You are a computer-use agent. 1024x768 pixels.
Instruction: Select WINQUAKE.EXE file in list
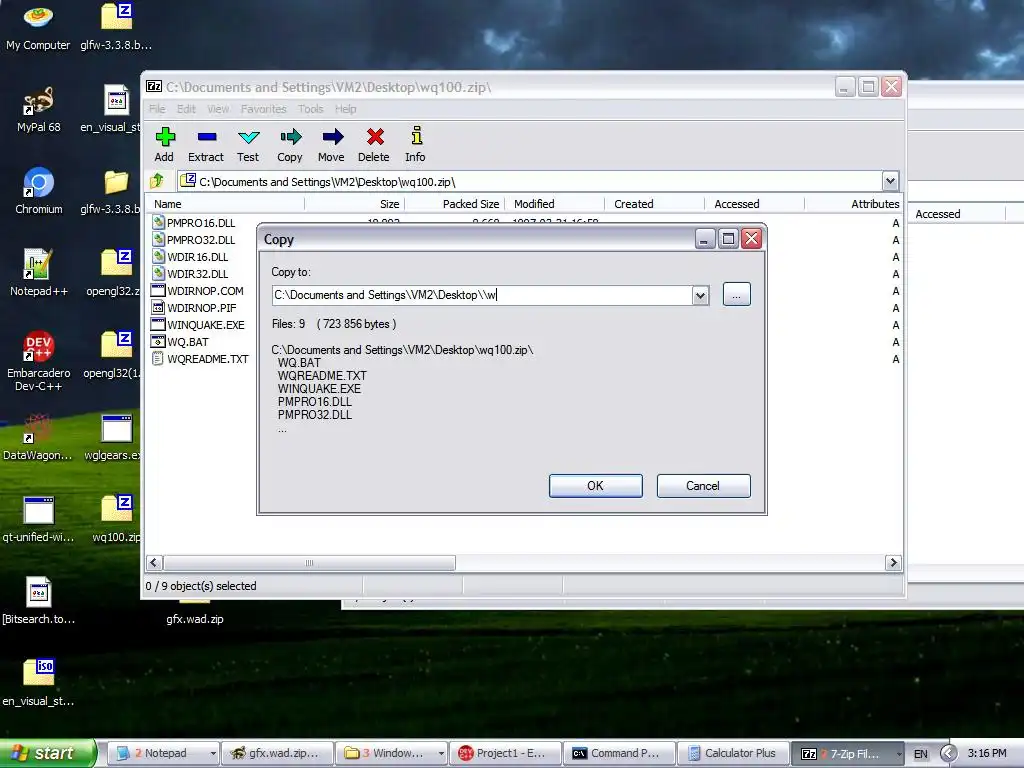click(198, 325)
